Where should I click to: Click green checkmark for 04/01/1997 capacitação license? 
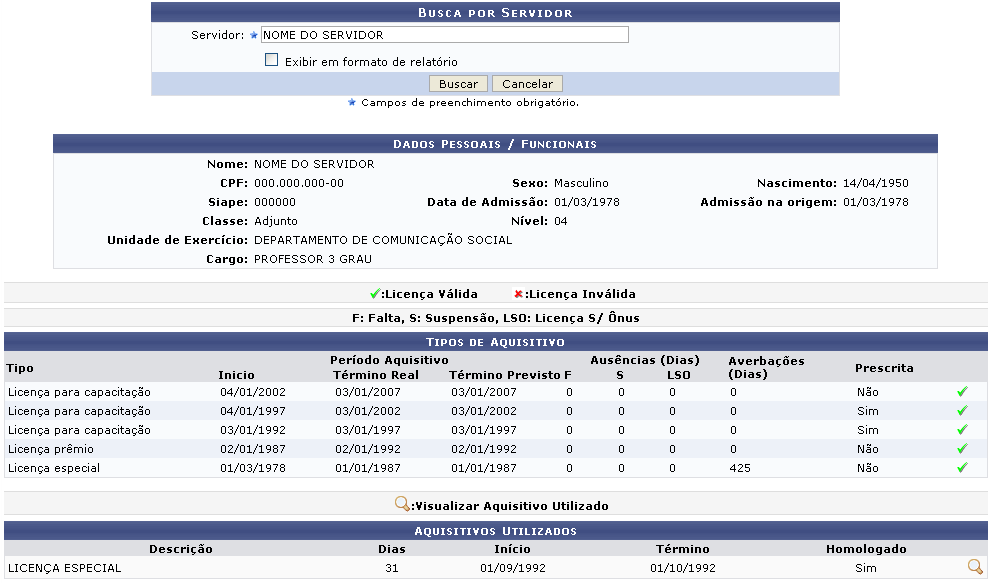[x=962, y=411]
